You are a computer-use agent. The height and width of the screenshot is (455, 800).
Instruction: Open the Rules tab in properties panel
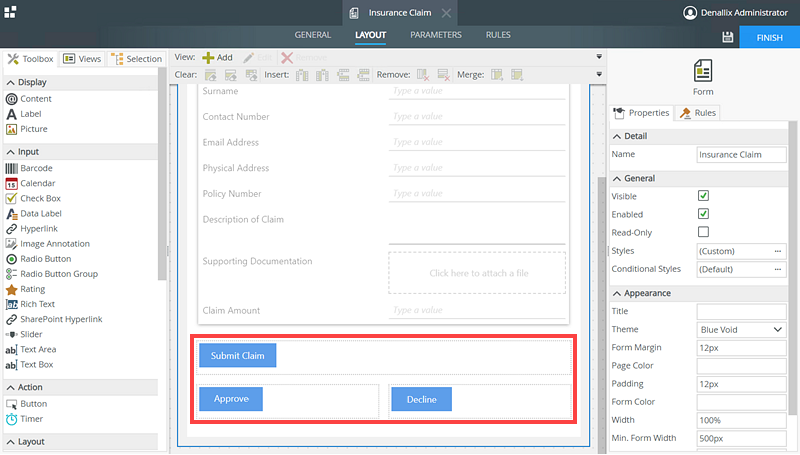pos(698,113)
